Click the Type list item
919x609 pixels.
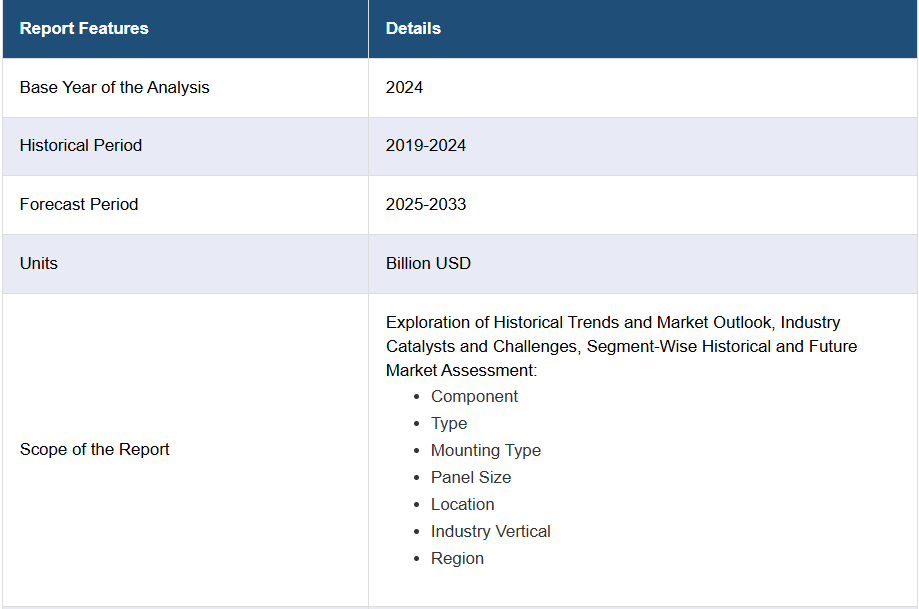(449, 423)
